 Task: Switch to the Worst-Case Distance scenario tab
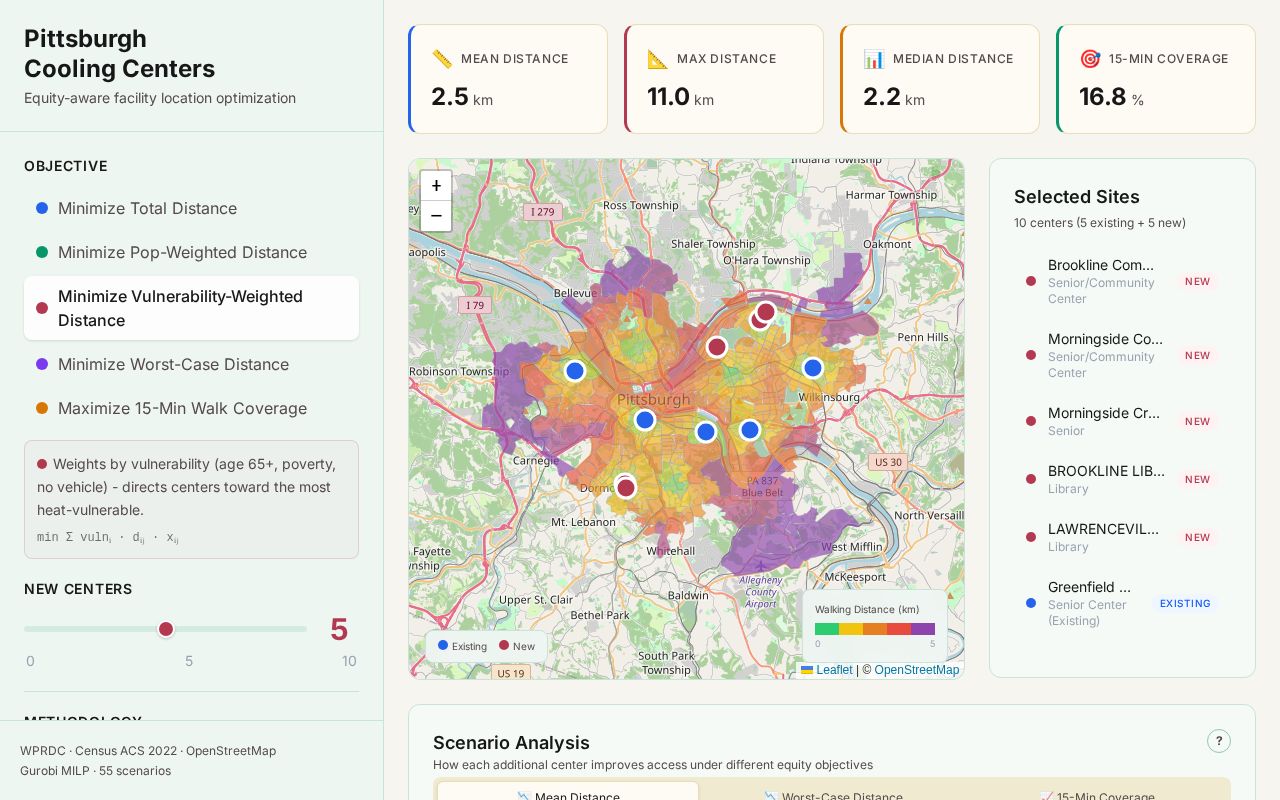[x=833, y=796]
